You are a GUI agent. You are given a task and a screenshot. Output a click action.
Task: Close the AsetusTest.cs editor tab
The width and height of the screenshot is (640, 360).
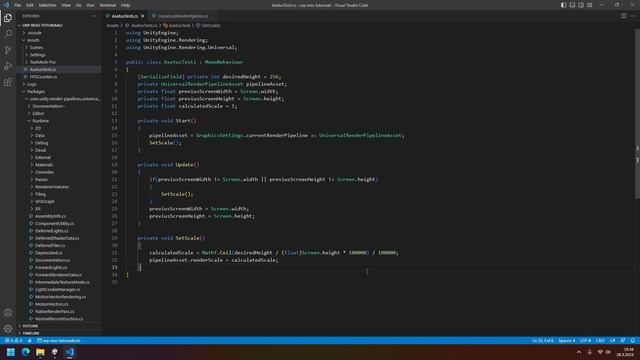point(142,16)
